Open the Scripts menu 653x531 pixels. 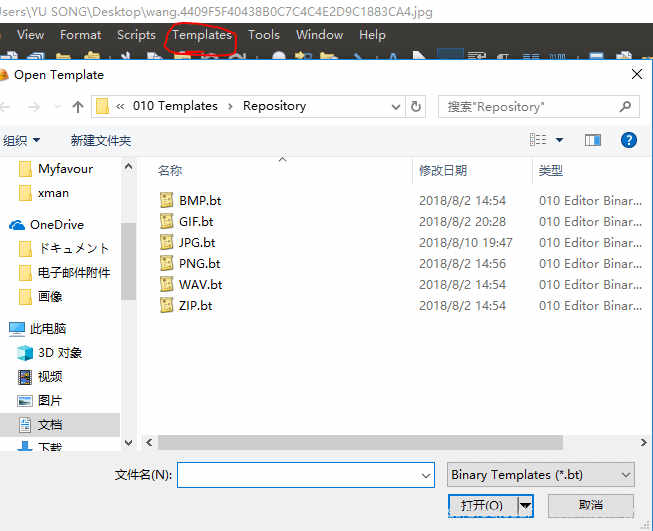pos(136,35)
